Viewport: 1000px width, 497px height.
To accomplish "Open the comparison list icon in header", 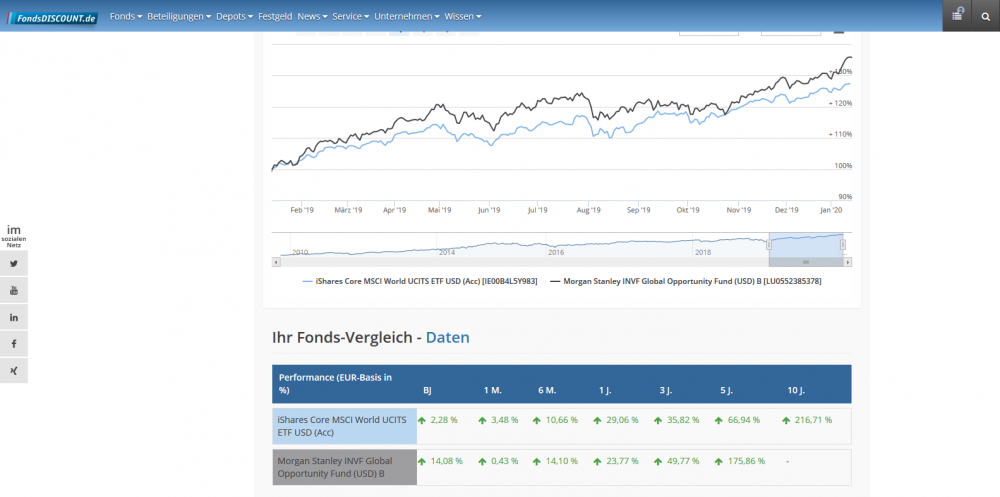I will click(x=957, y=15).
